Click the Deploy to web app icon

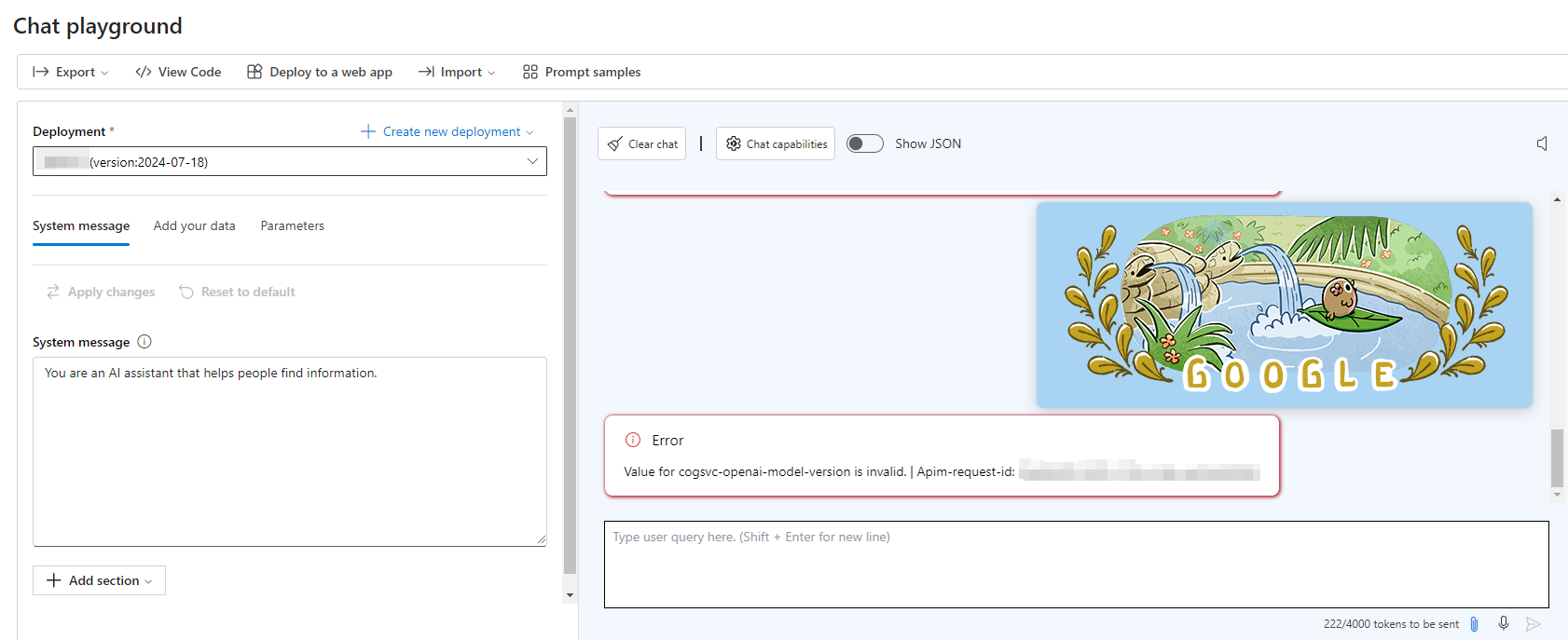(x=254, y=72)
